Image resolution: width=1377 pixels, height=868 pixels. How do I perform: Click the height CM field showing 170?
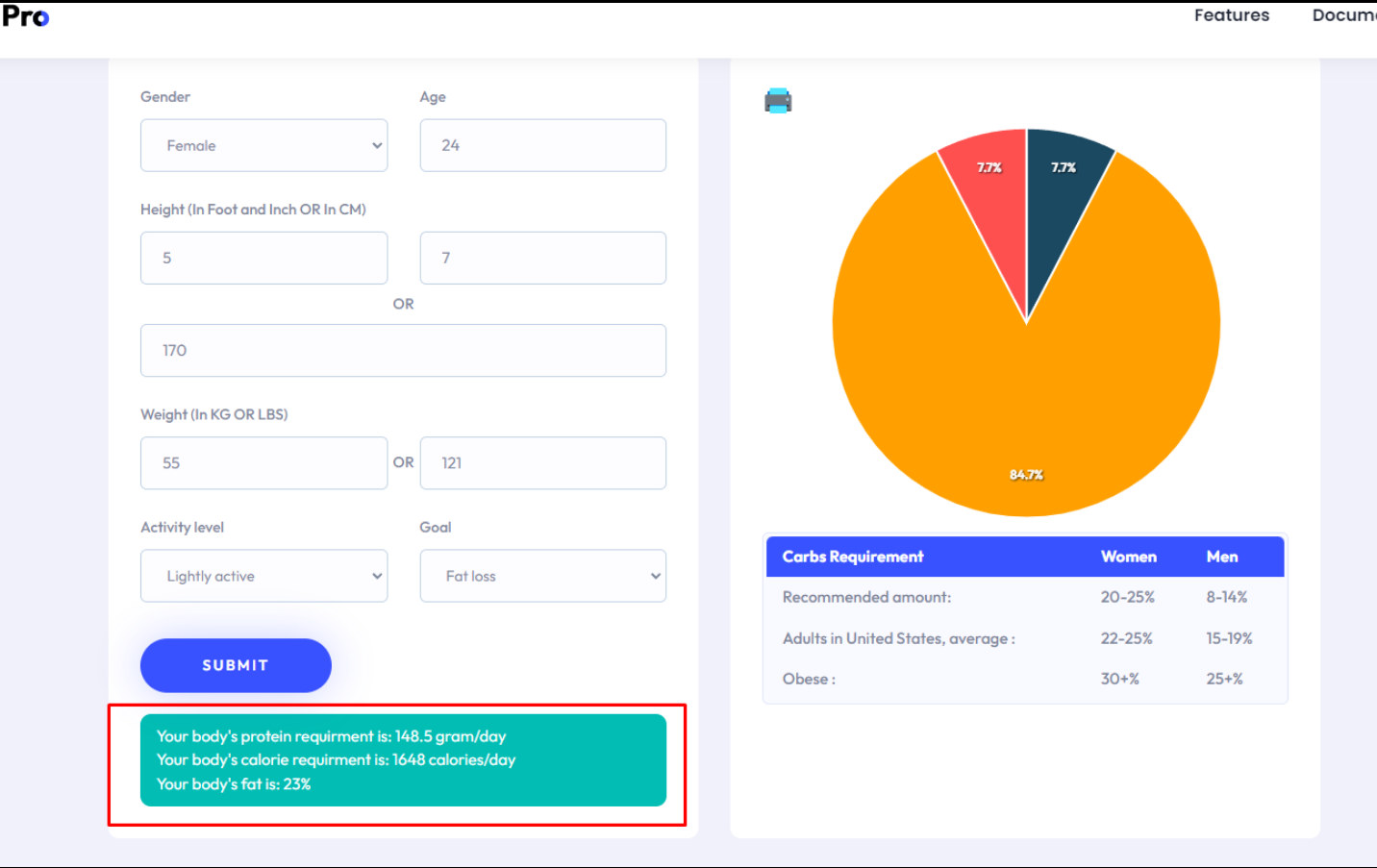point(403,351)
